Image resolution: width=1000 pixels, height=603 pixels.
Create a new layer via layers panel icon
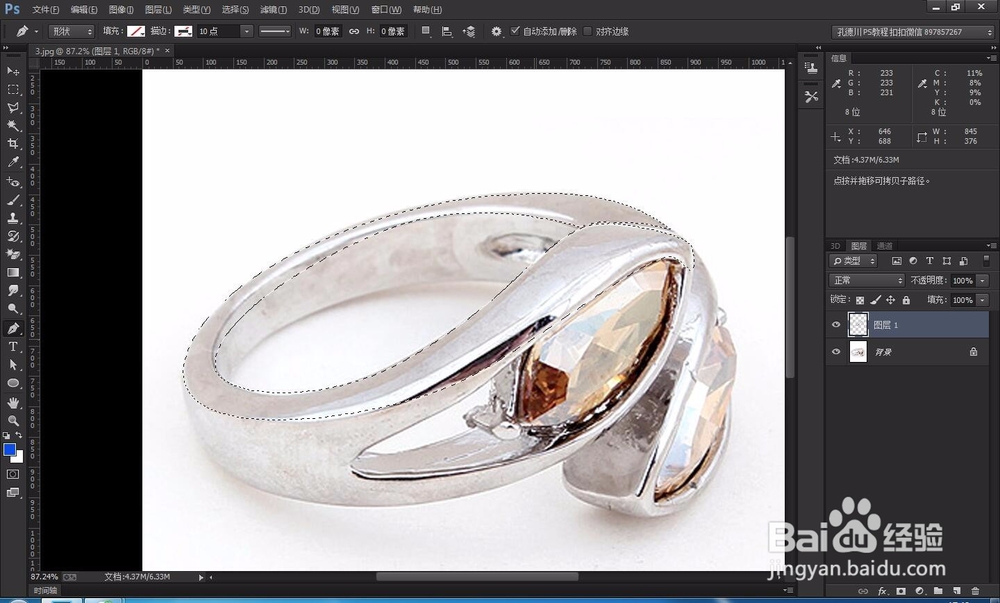[956, 591]
